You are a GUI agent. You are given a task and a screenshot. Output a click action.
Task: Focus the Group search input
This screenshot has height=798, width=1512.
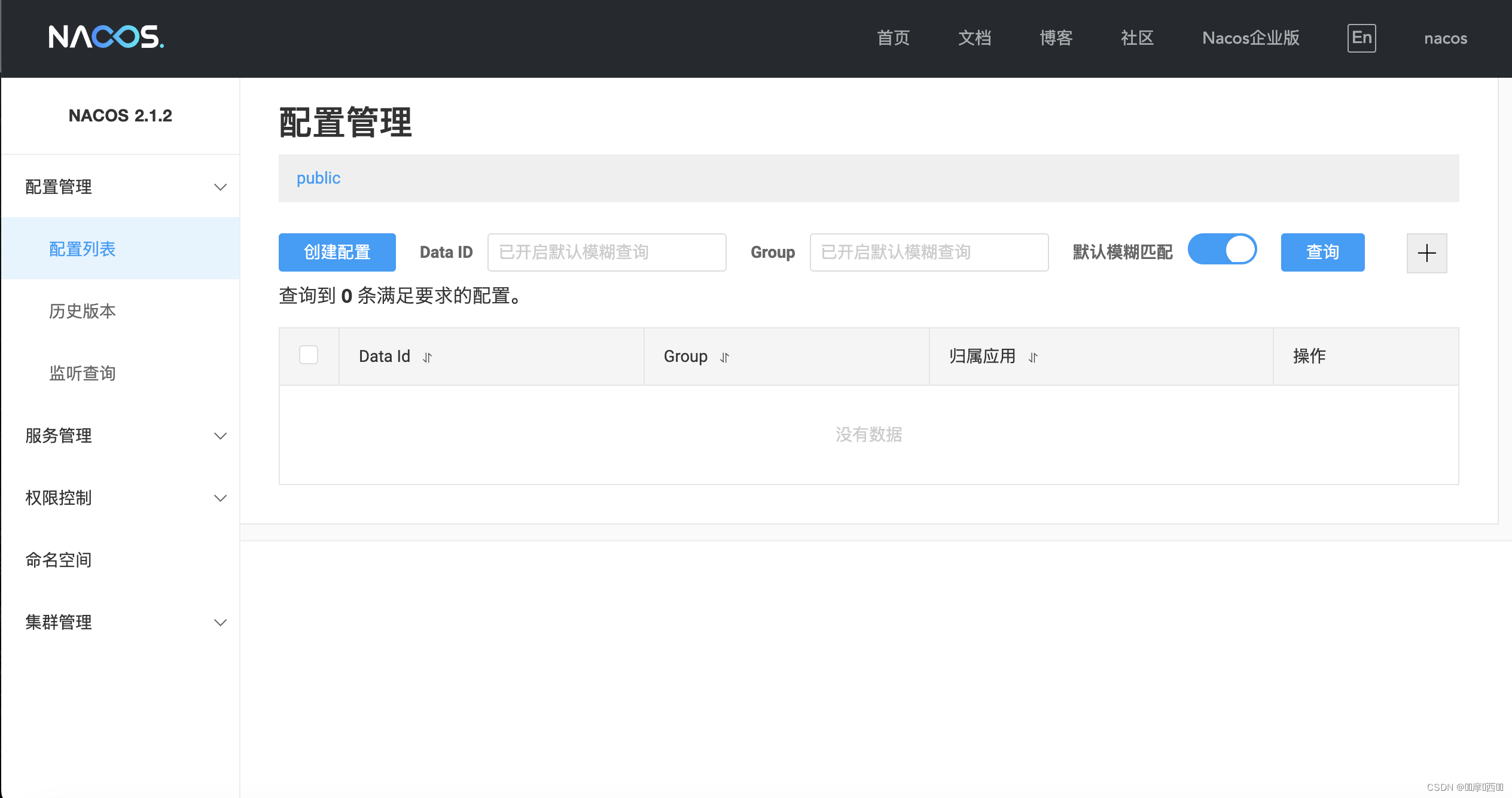coord(929,252)
